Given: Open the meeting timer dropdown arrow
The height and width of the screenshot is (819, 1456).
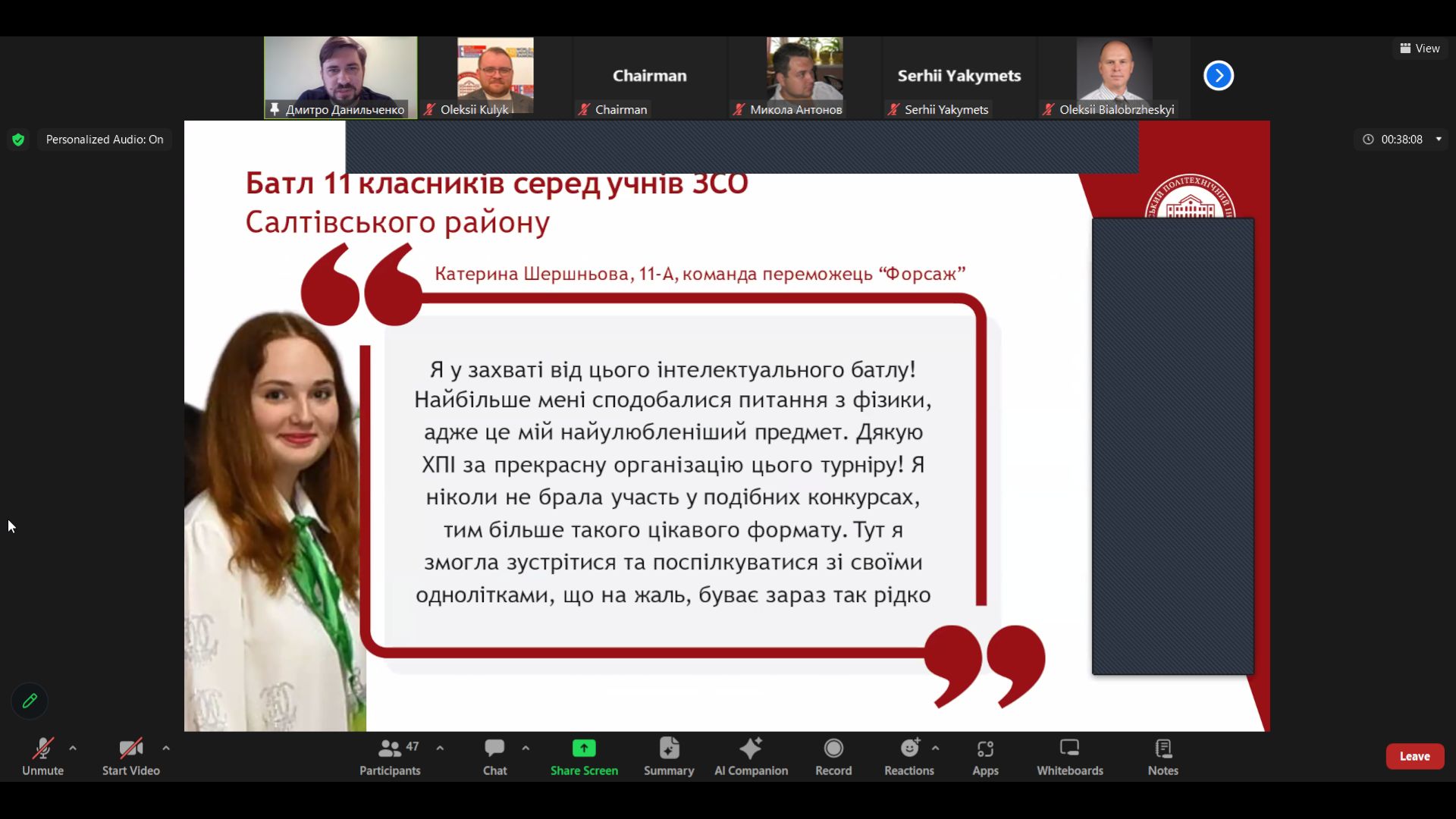Looking at the screenshot, I should pyautogui.click(x=1439, y=139).
